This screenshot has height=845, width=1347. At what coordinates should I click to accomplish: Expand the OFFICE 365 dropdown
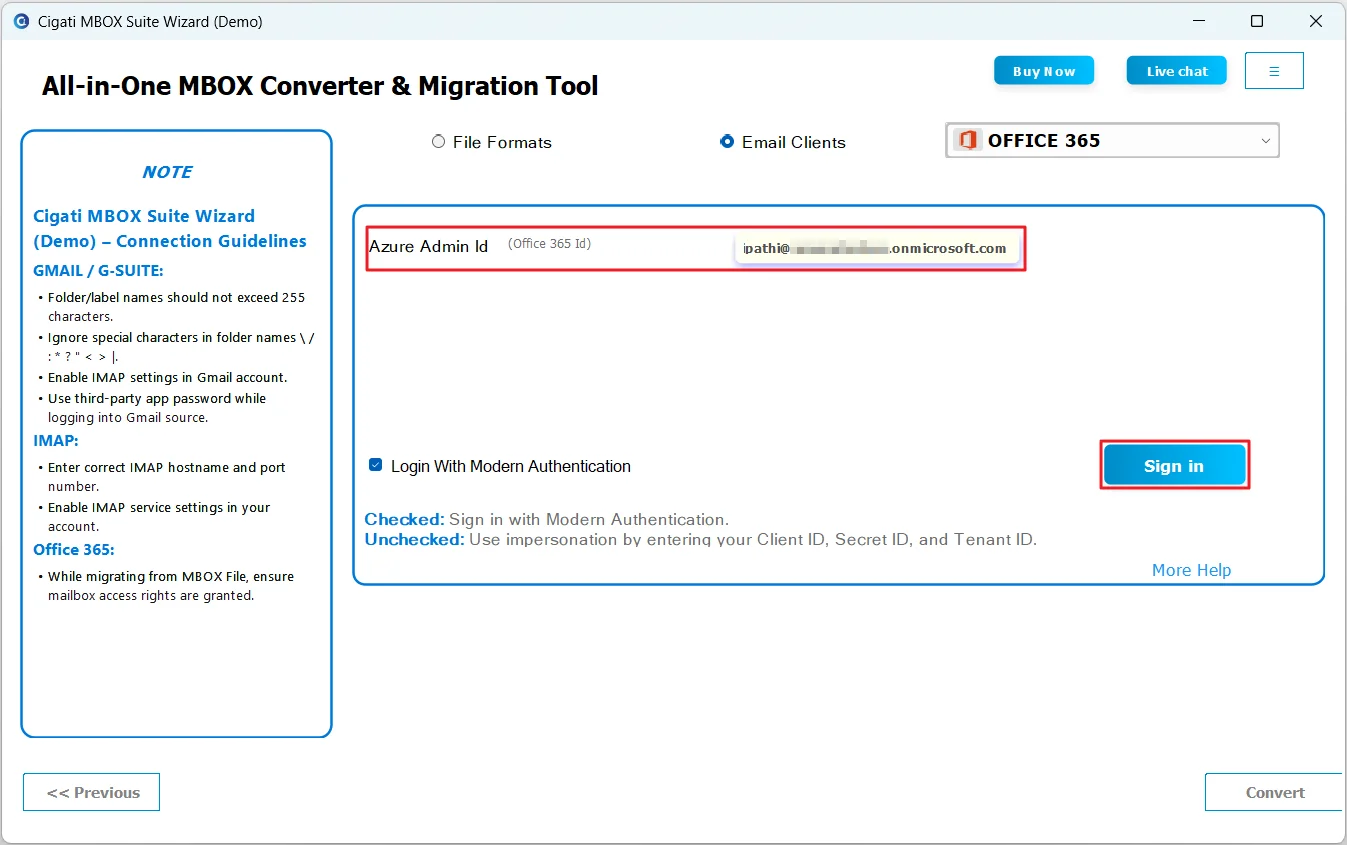click(x=1112, y=141)
